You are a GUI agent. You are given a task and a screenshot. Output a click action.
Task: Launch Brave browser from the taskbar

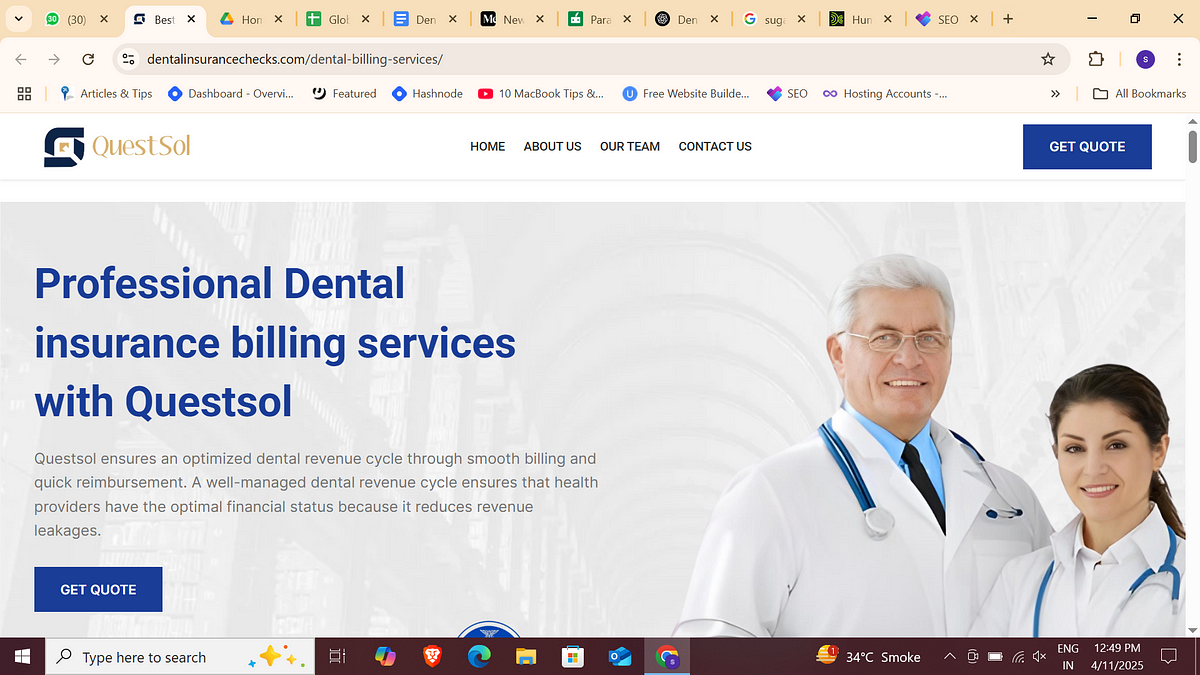tap(432, 657)
